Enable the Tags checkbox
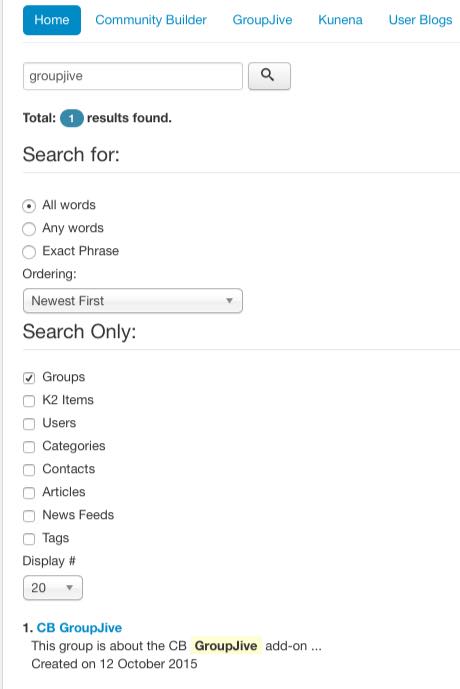 click(x=29, y=538)
